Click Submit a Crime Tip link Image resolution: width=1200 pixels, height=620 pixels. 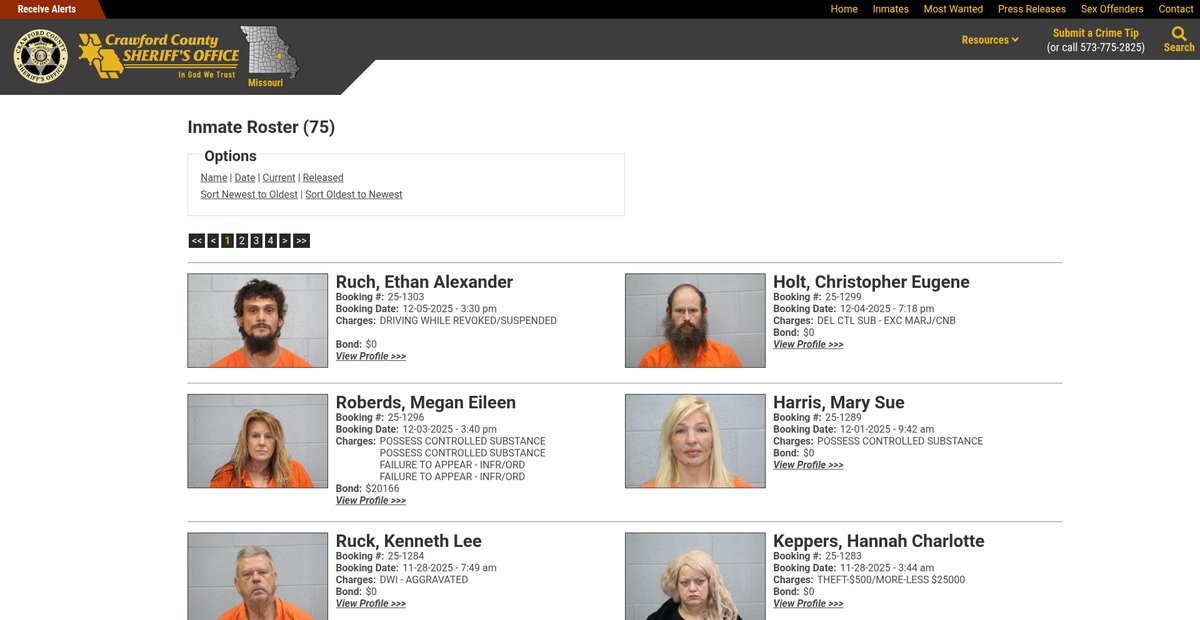click(1096, 33)
